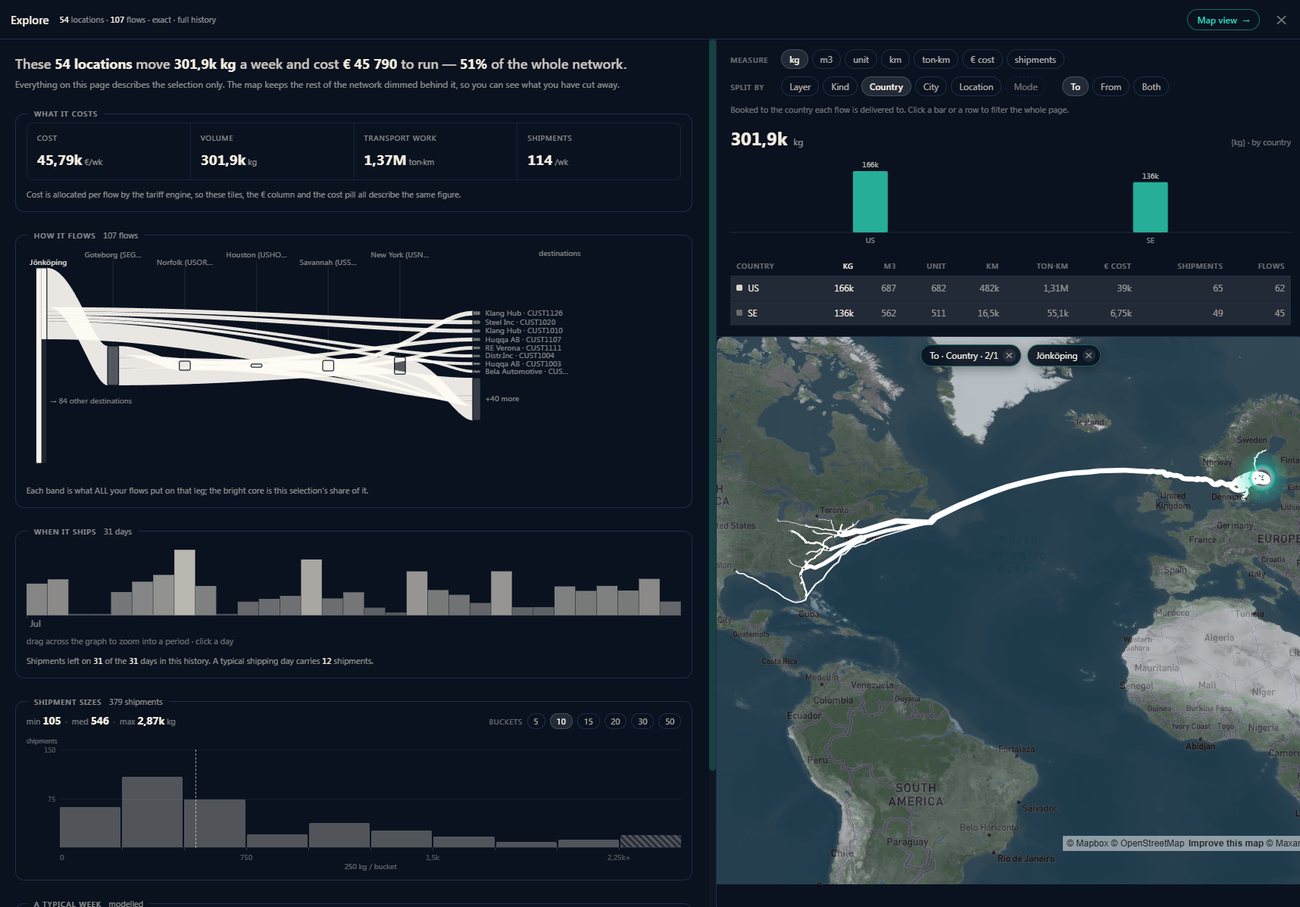Split by City
This screenshot has width=1300, height=907.
[x=931, y=87]
